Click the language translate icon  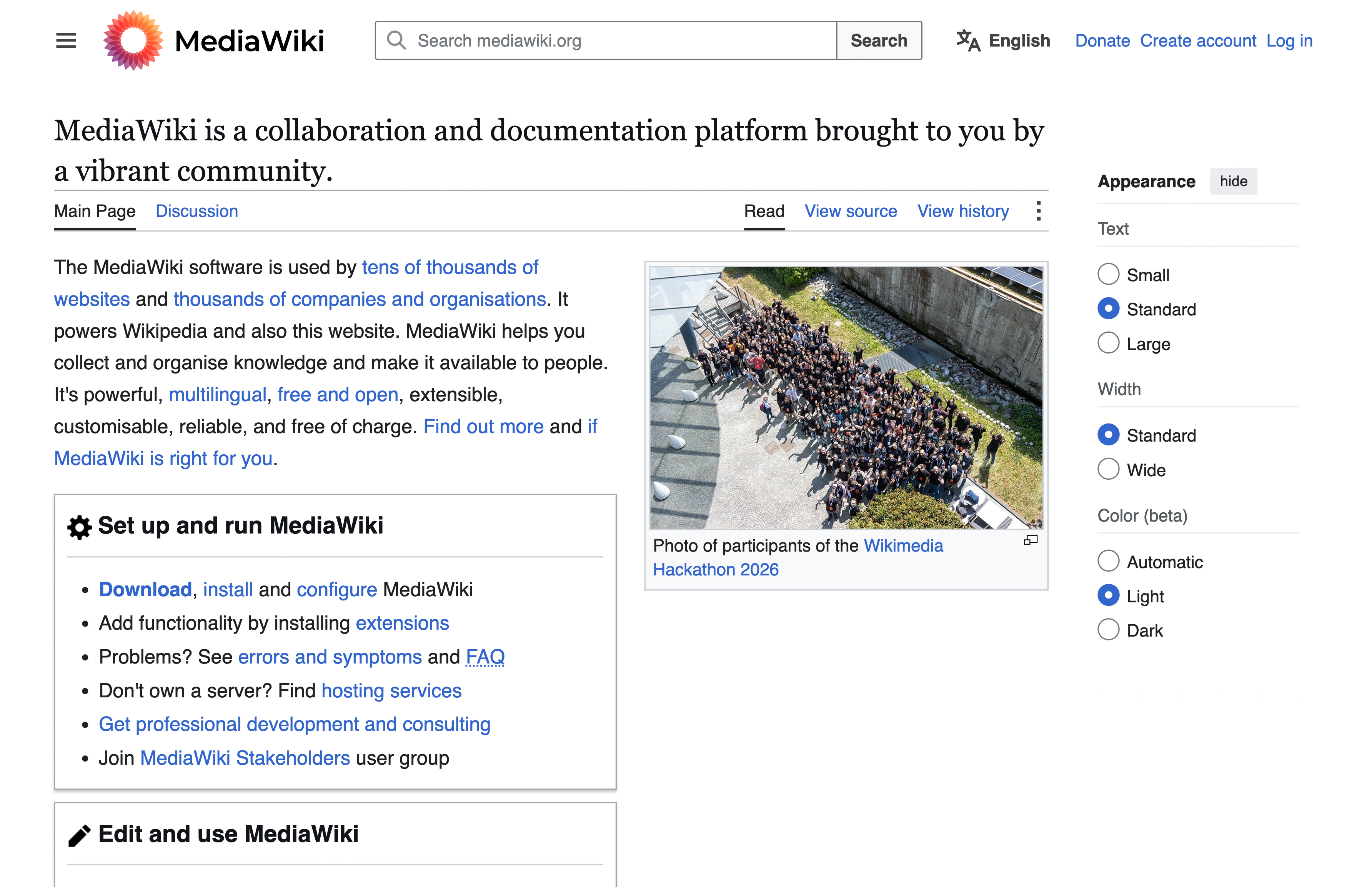coord(968,41)
